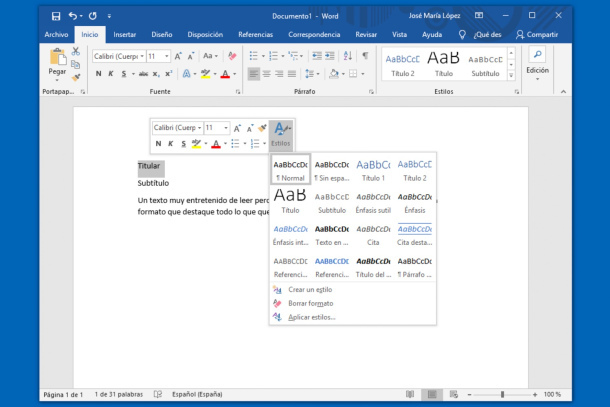The width and height of the screenshot is (610, 407).
Task: Expand font size dropdown in mini toolbar
Action: coord(225,128)
